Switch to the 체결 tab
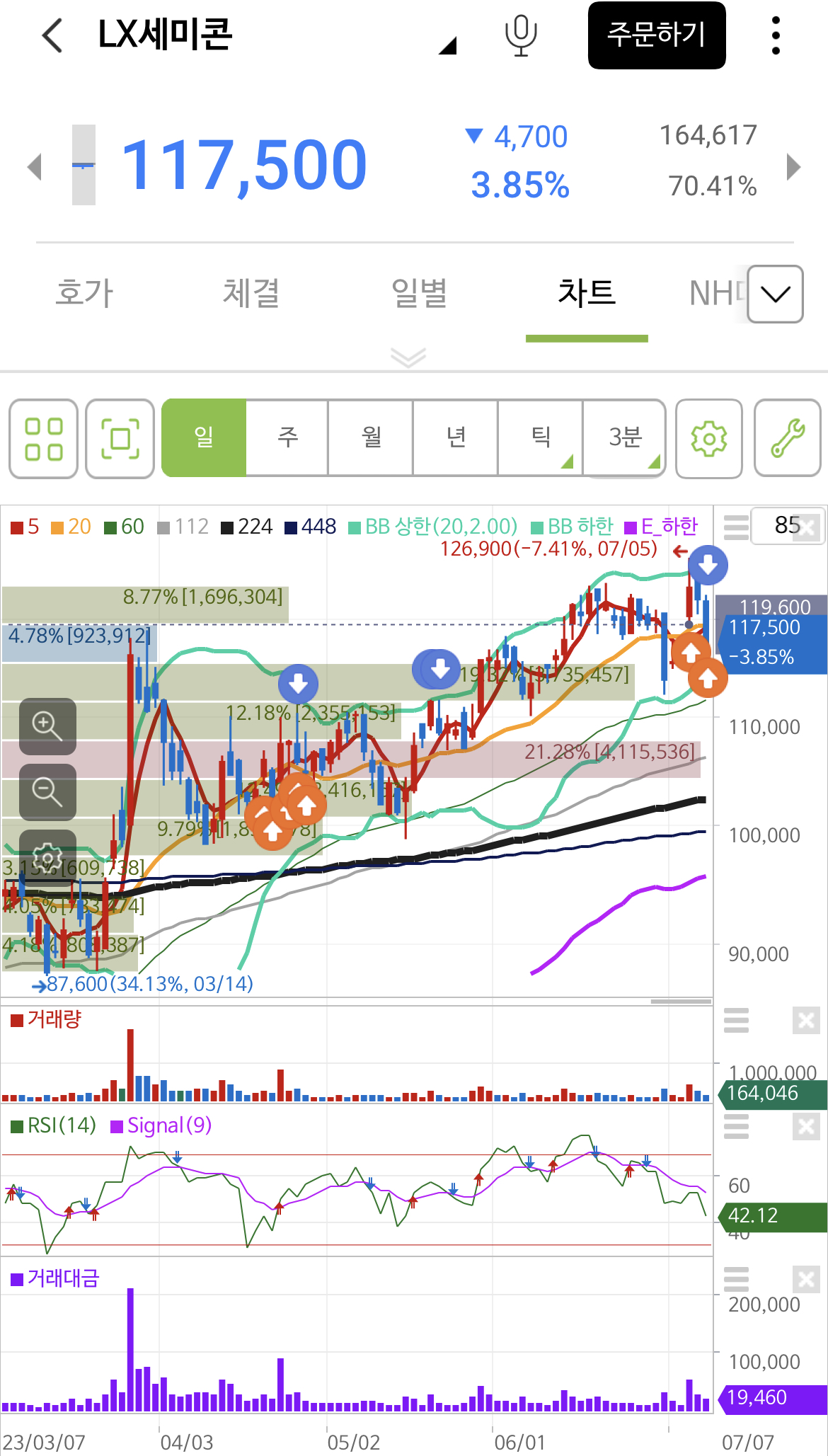The width and height of the screenshot is (828, 1456). pyautogui.click(x=251, y=292)
